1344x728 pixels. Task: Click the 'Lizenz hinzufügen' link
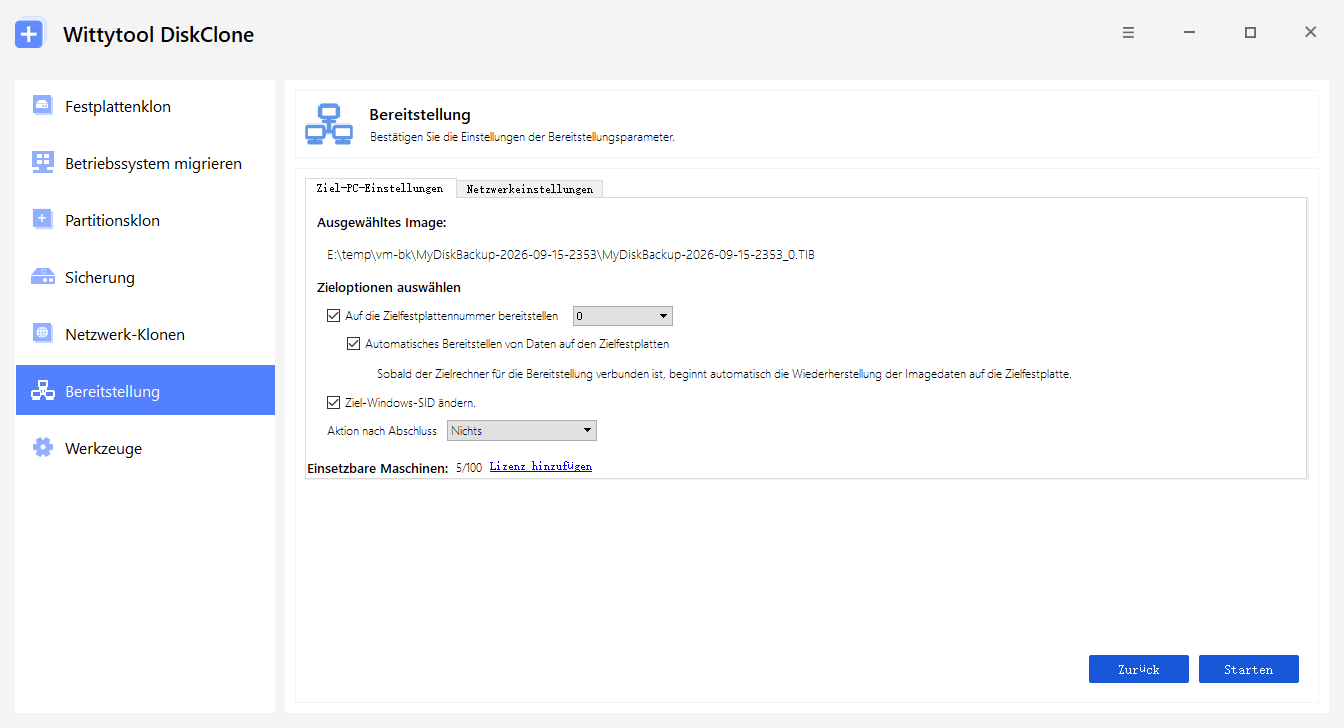(540, 467)
